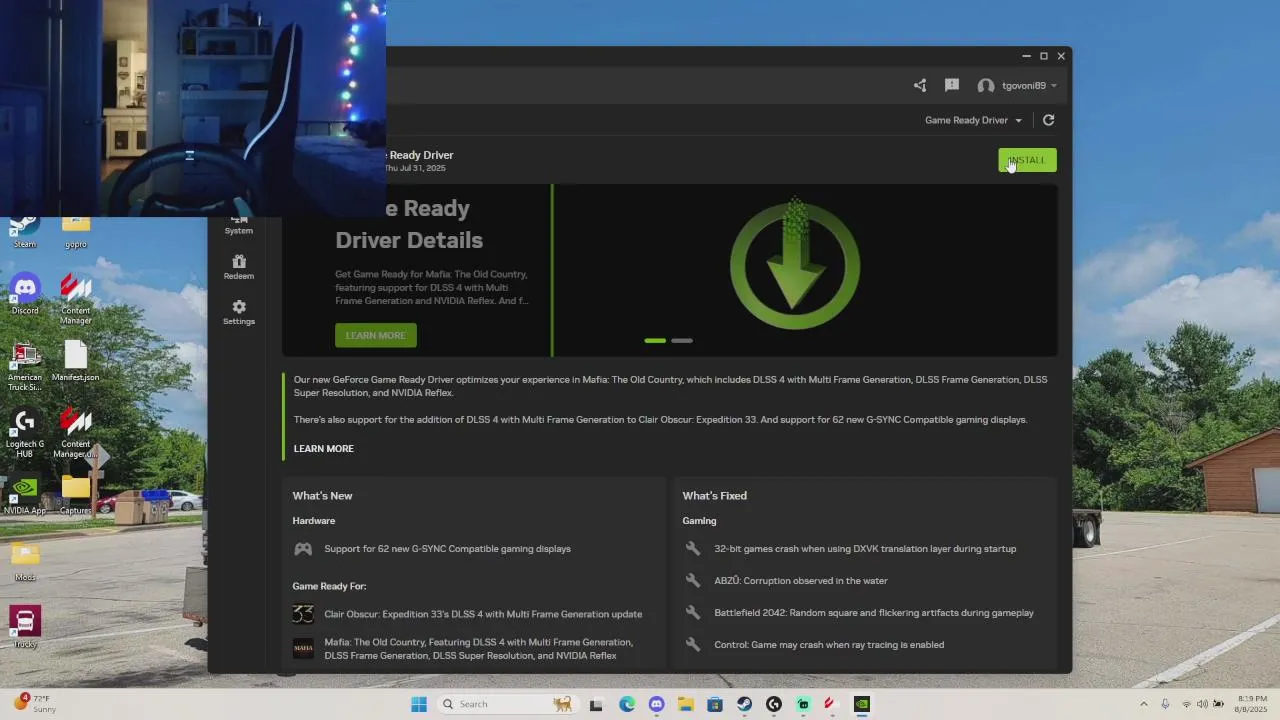Screen dimensions: 1280x720
Task: Click the "Hardware" subheading
Action: click(x=314, y=521)
